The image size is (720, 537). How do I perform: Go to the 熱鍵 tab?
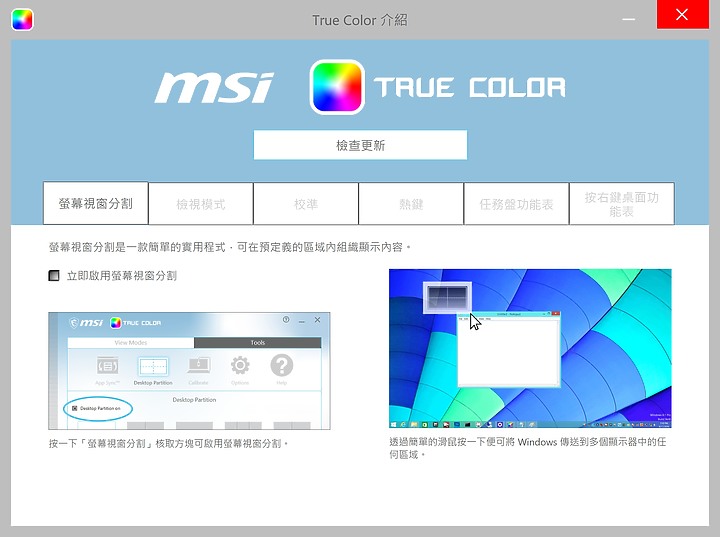pyautogui.click(x=411, y=203)
